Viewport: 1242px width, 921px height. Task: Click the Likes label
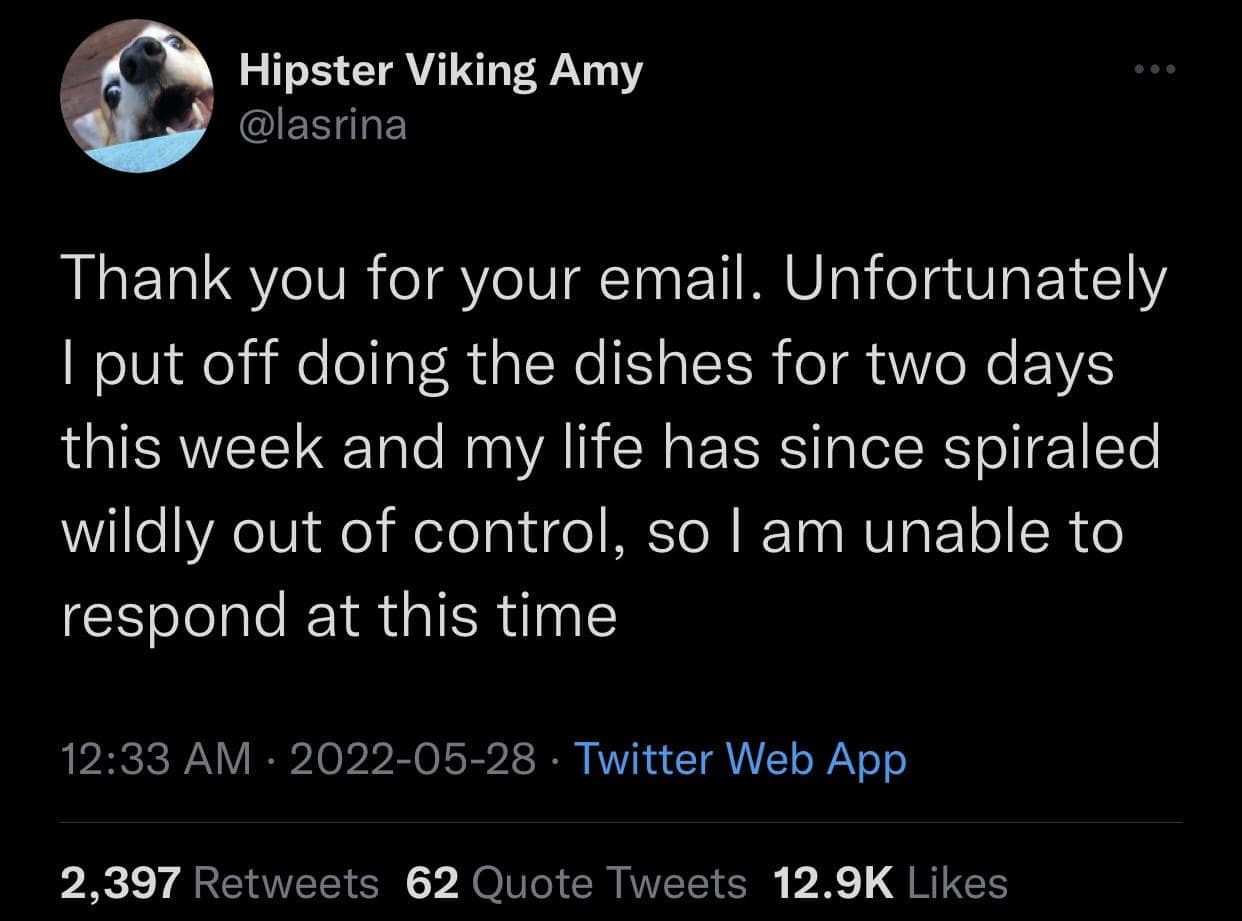coord(958,882)
